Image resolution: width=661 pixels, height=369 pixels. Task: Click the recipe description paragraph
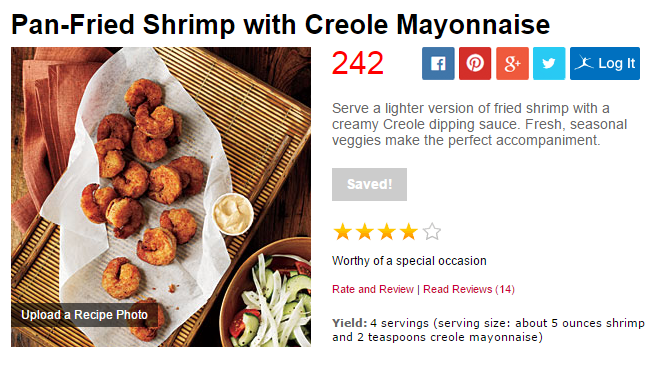coord(479,124)
